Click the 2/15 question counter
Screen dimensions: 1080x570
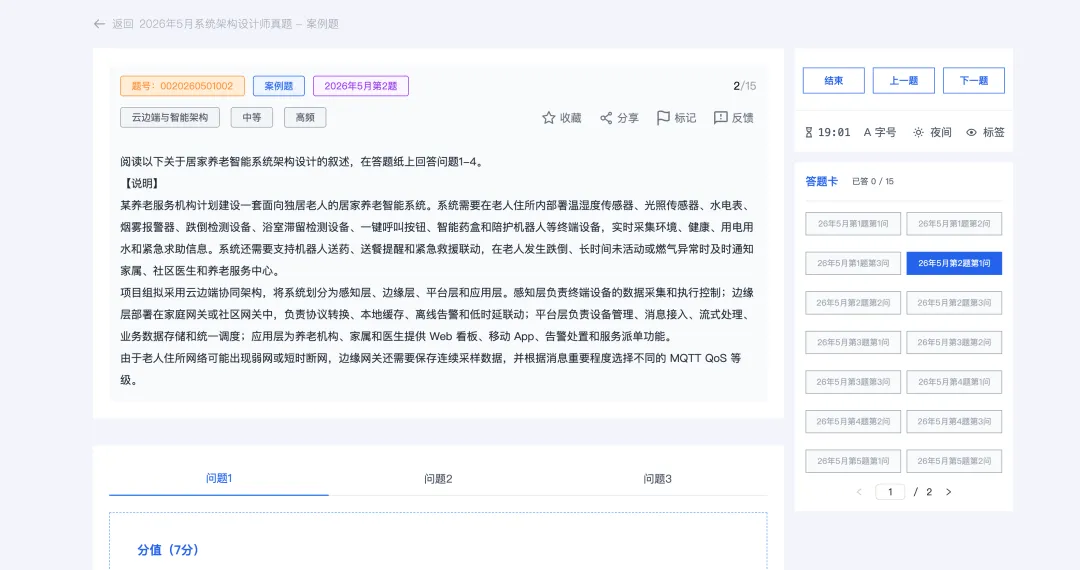point(745,86)
